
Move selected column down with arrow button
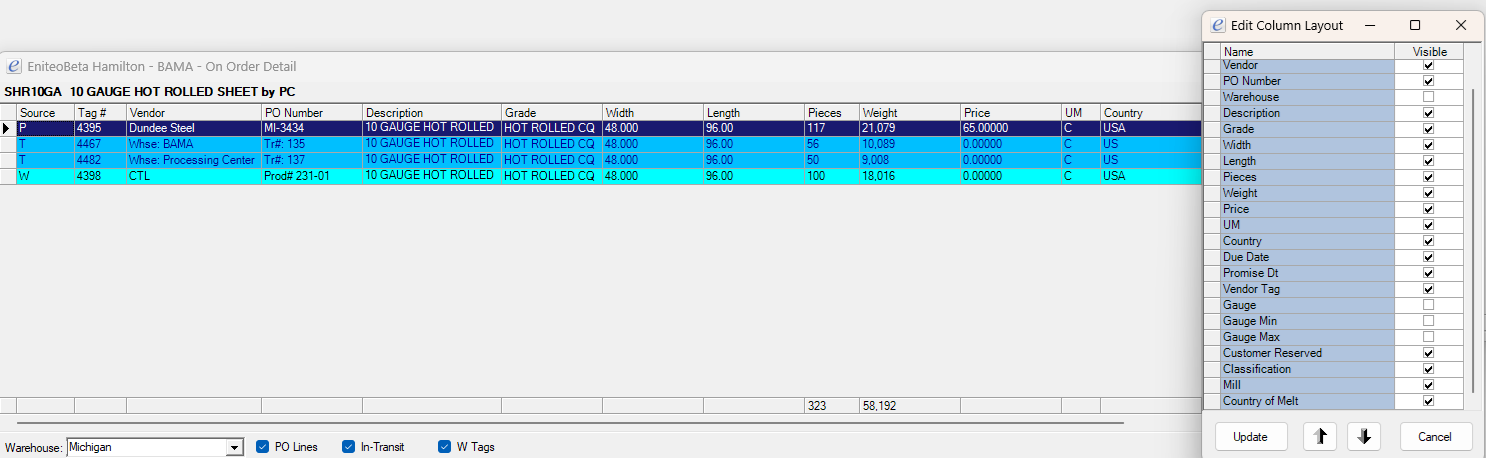click(x=1364, y=436)
